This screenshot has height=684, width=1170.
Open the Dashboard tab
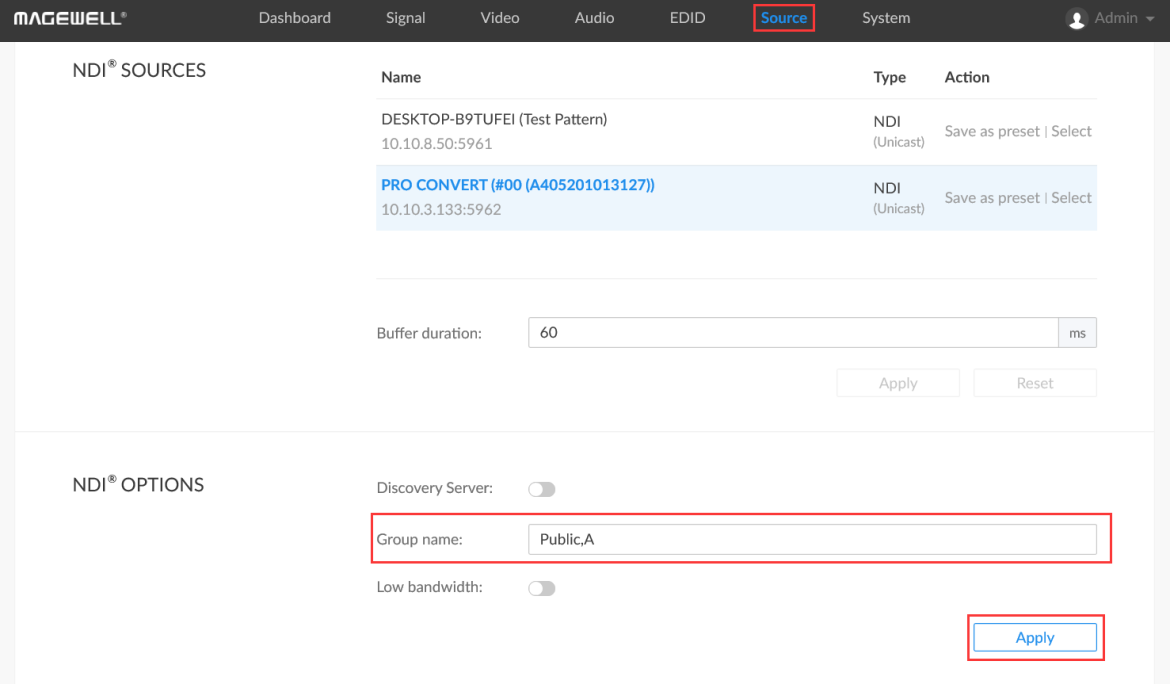click(295, 18)
